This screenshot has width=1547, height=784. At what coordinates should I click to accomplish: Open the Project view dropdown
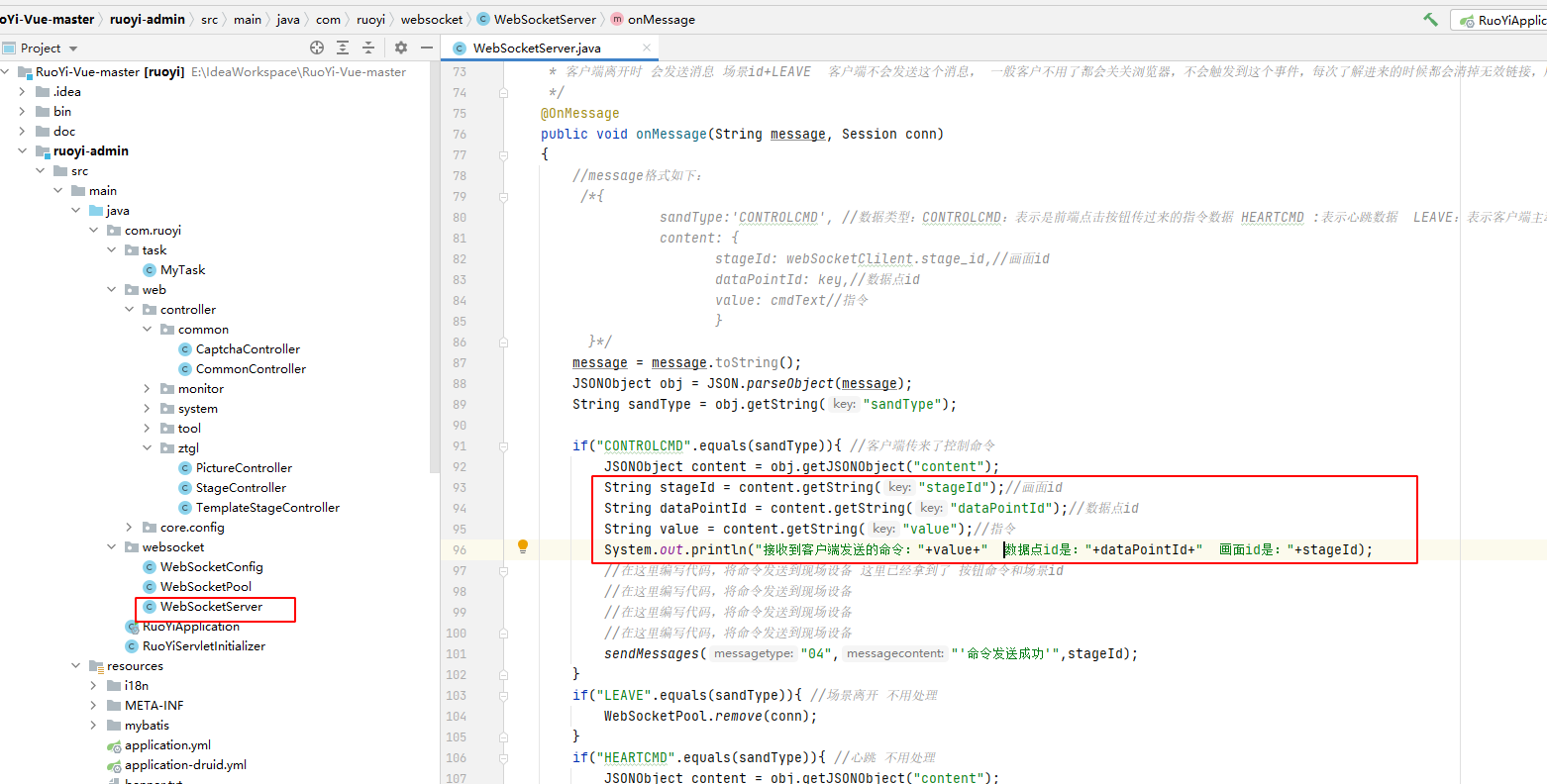pyautogui.click(x=73, y=49)
